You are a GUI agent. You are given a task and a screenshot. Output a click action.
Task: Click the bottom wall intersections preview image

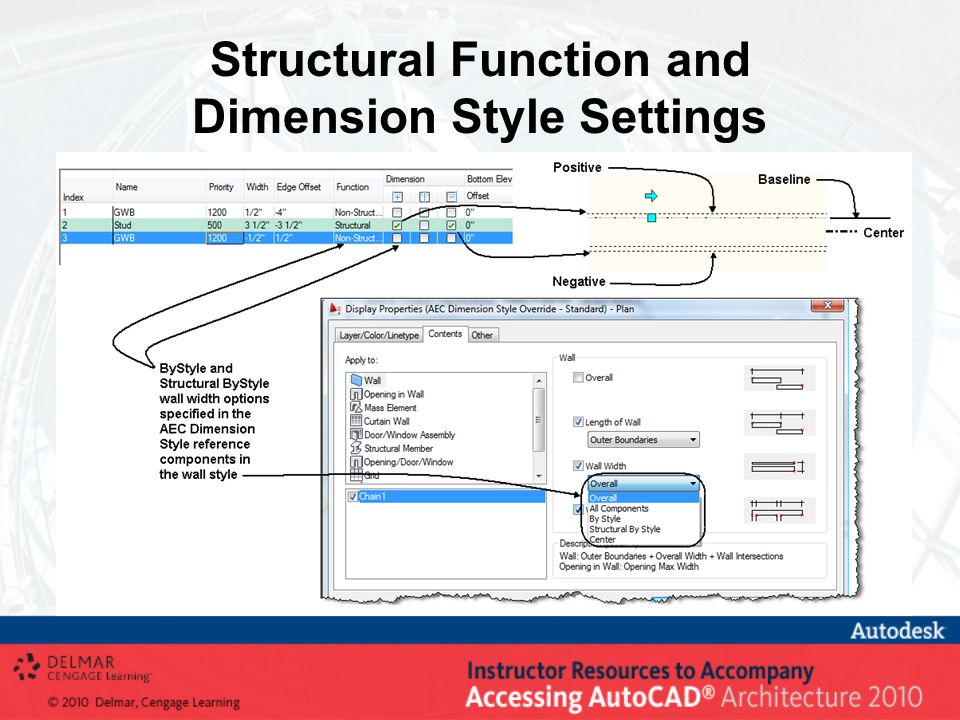pyautogui.click(x=779, y=510)
